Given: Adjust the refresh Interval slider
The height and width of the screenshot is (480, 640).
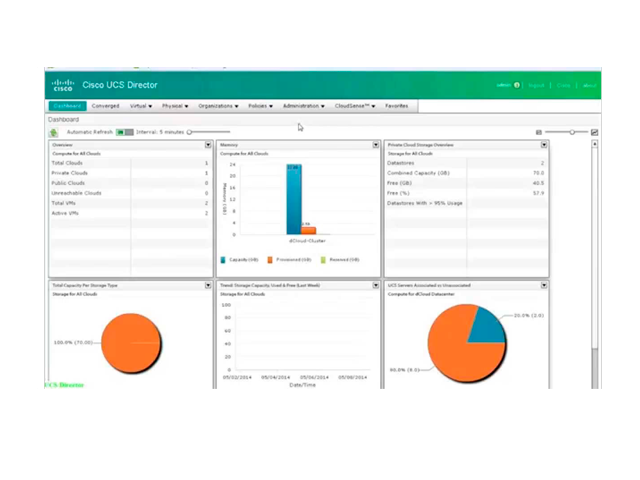Looking at the screenshot, I should (190, 132).
